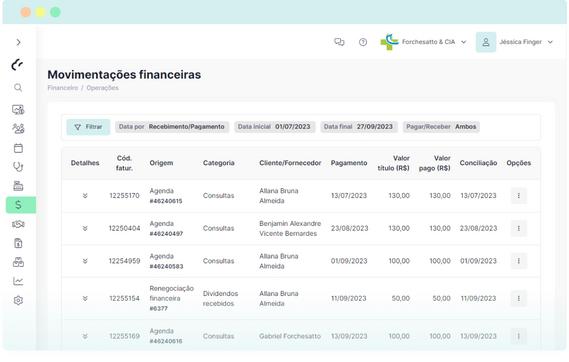The image size is (569, 362).
Task: Open the reports line chart icon
Action: point(18,281)
